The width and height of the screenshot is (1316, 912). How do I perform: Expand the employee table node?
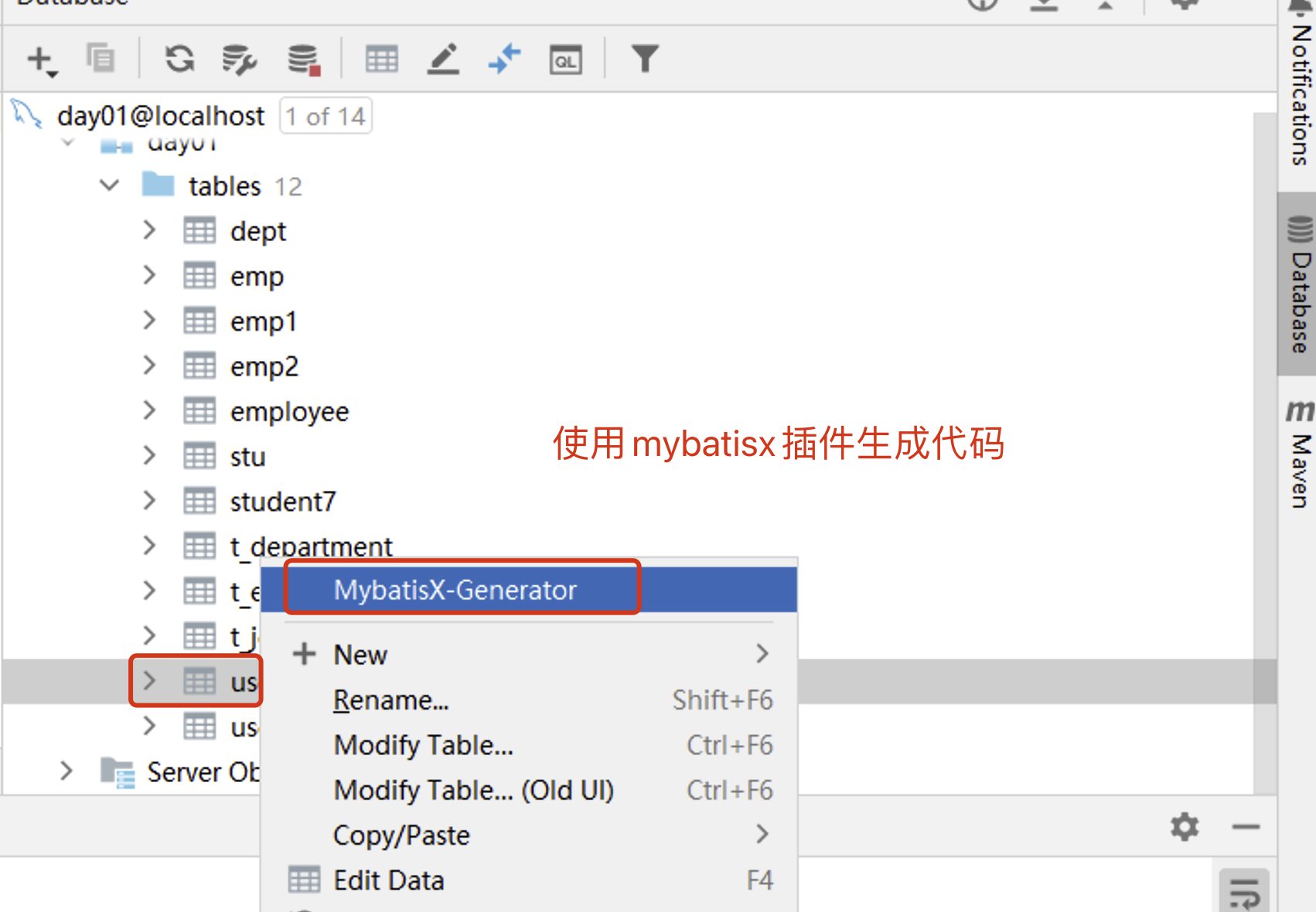tap(149, 411)
